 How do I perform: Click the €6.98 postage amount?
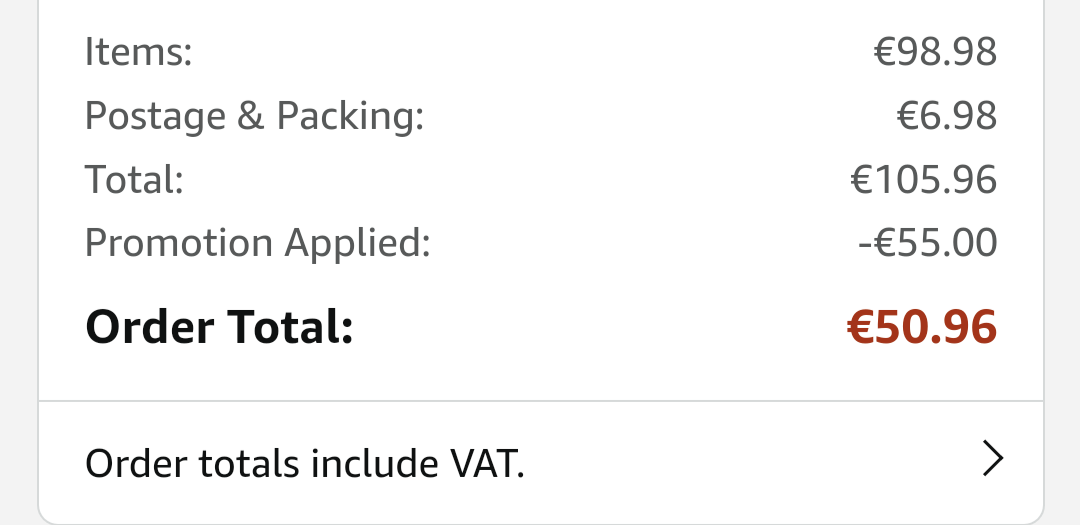[x=946, y=116]
